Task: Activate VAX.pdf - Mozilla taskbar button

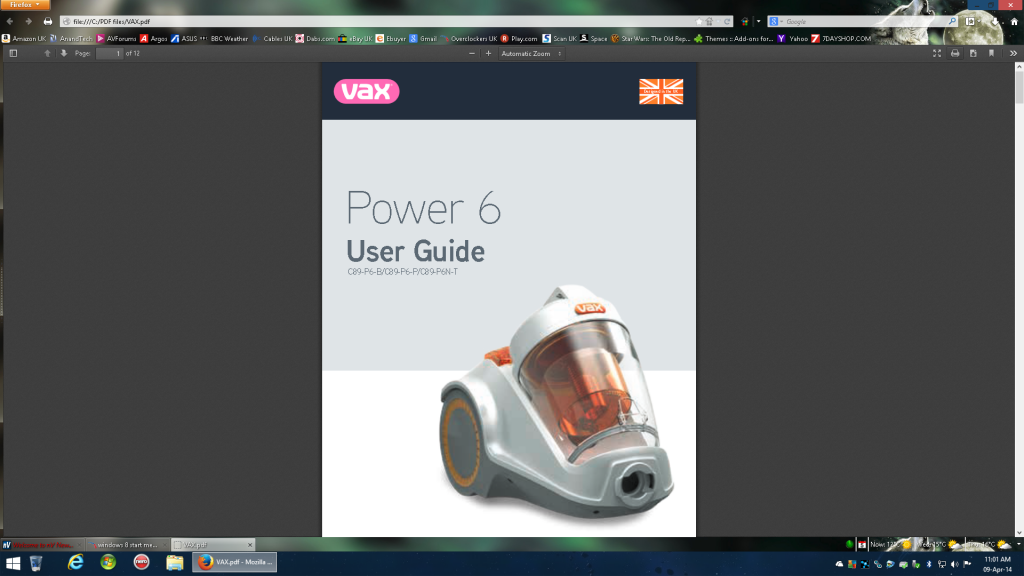Action: click(x=234, y=562)
